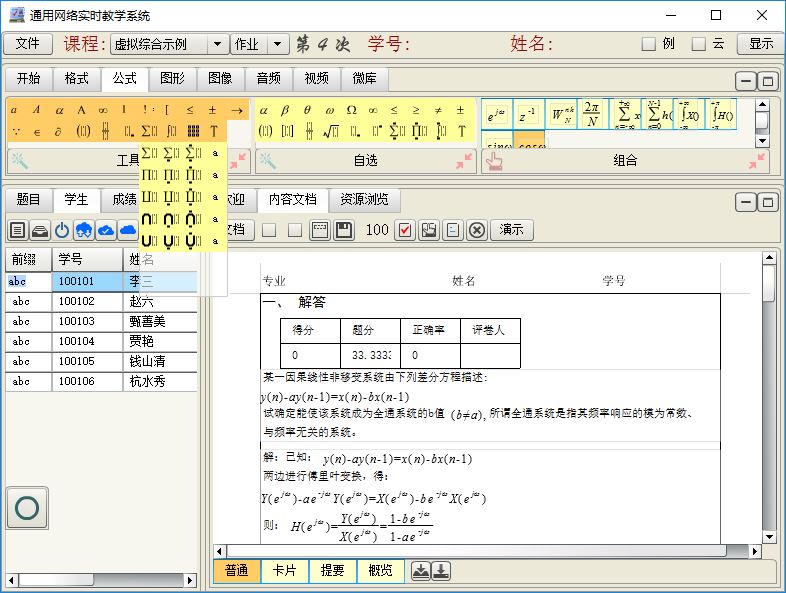Click the matrix grid template icon
Image resolution: width=786 pixels, height=593 pixels.
[193, 131]
